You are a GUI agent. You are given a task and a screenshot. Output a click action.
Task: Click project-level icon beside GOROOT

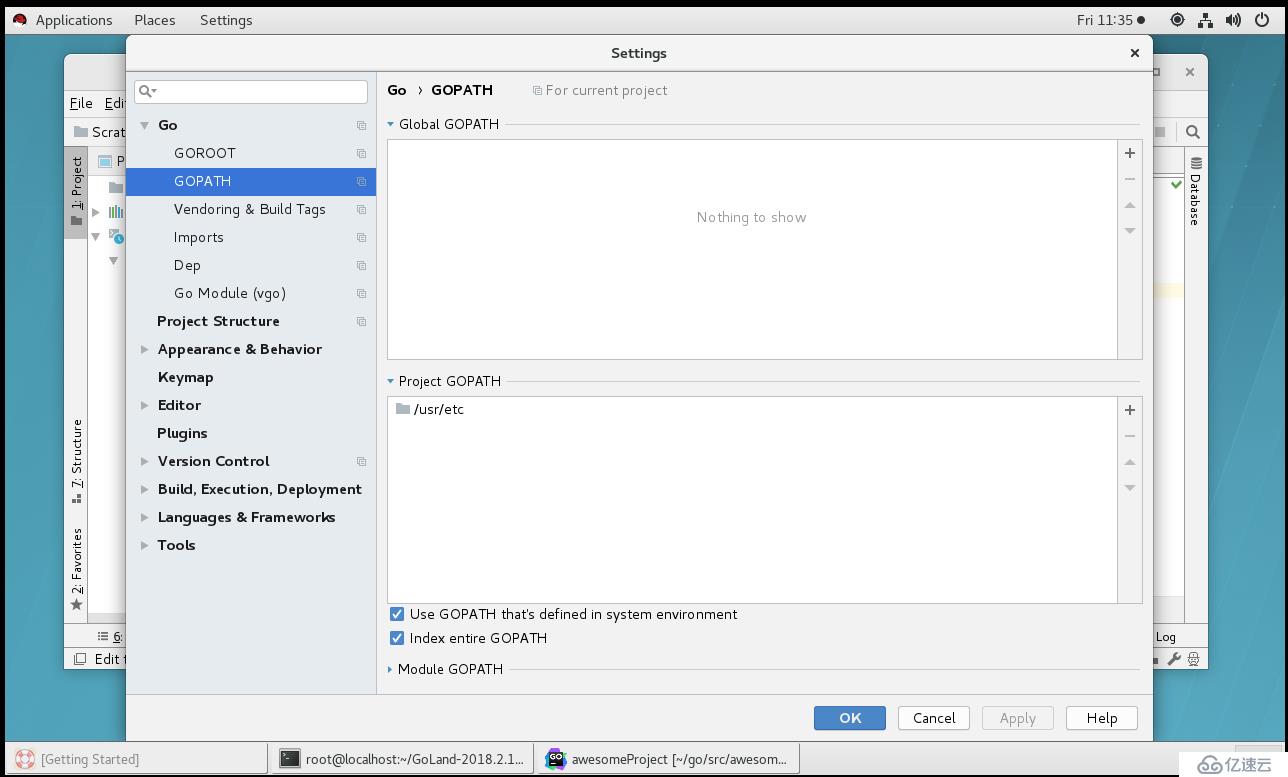pos(361,153)
